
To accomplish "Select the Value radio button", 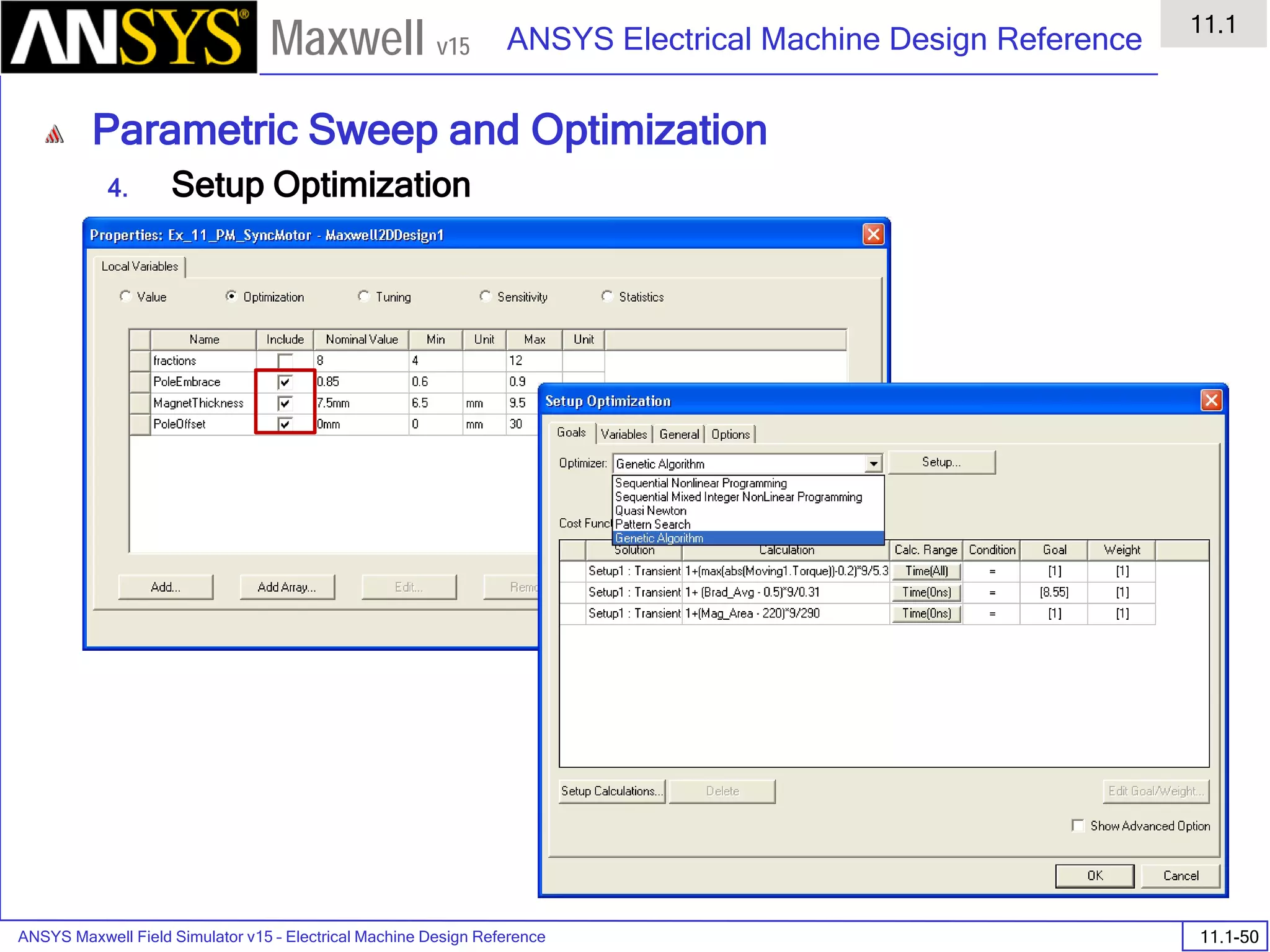I will [126, 296].
